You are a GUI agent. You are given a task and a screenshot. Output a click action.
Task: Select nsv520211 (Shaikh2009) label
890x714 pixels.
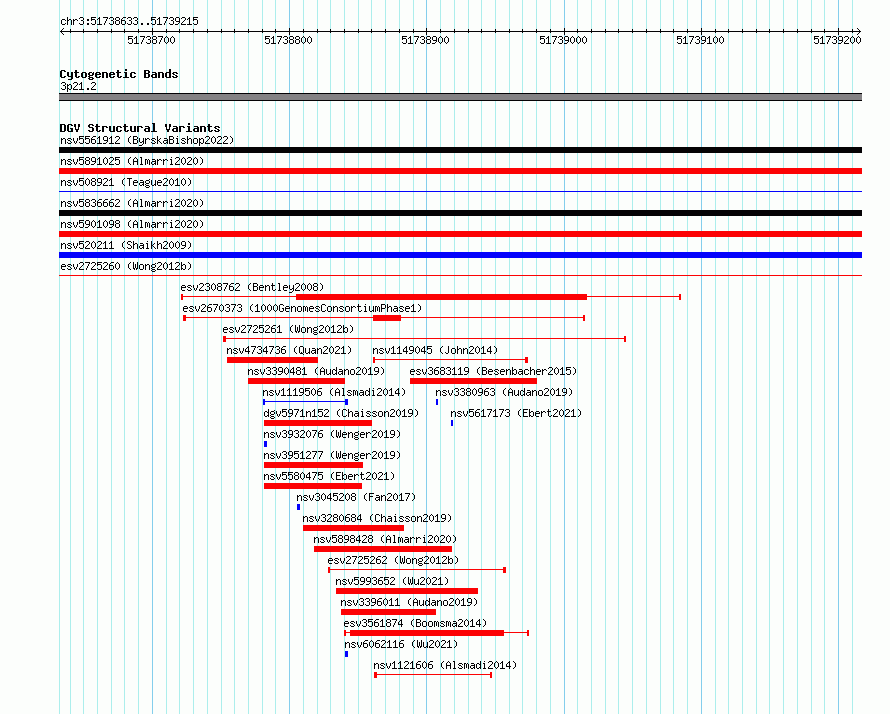pos(126,245)
